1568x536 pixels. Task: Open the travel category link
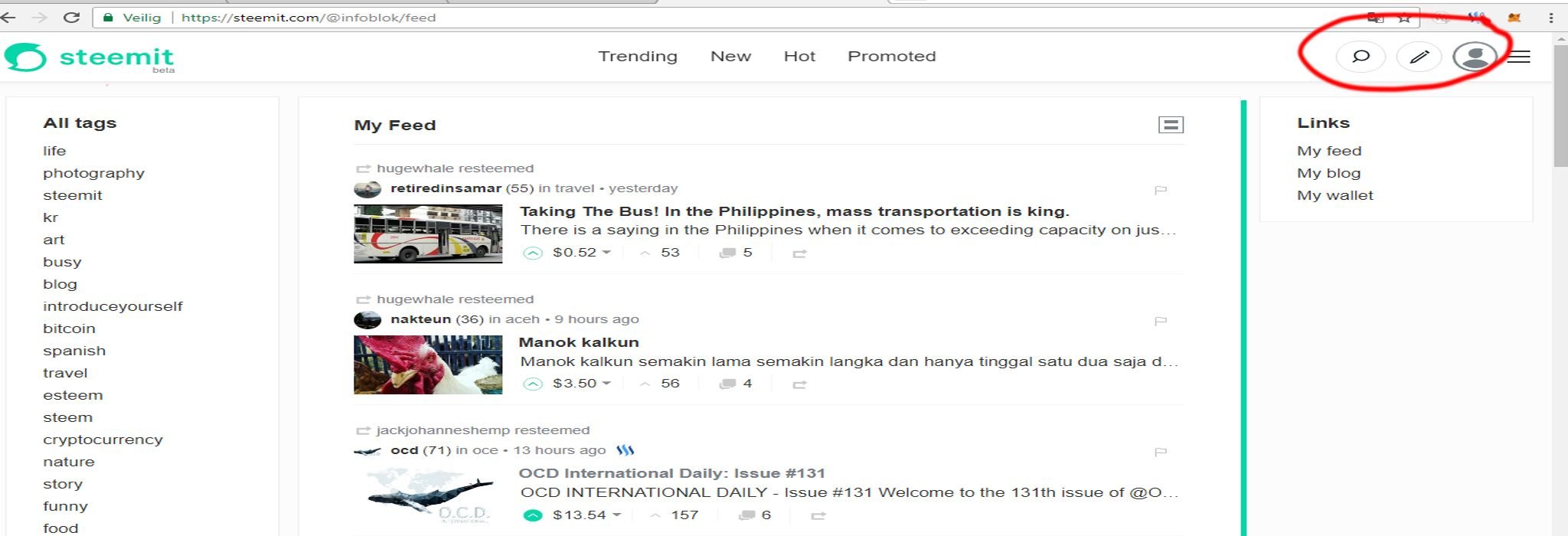click(x=574, y=188)
